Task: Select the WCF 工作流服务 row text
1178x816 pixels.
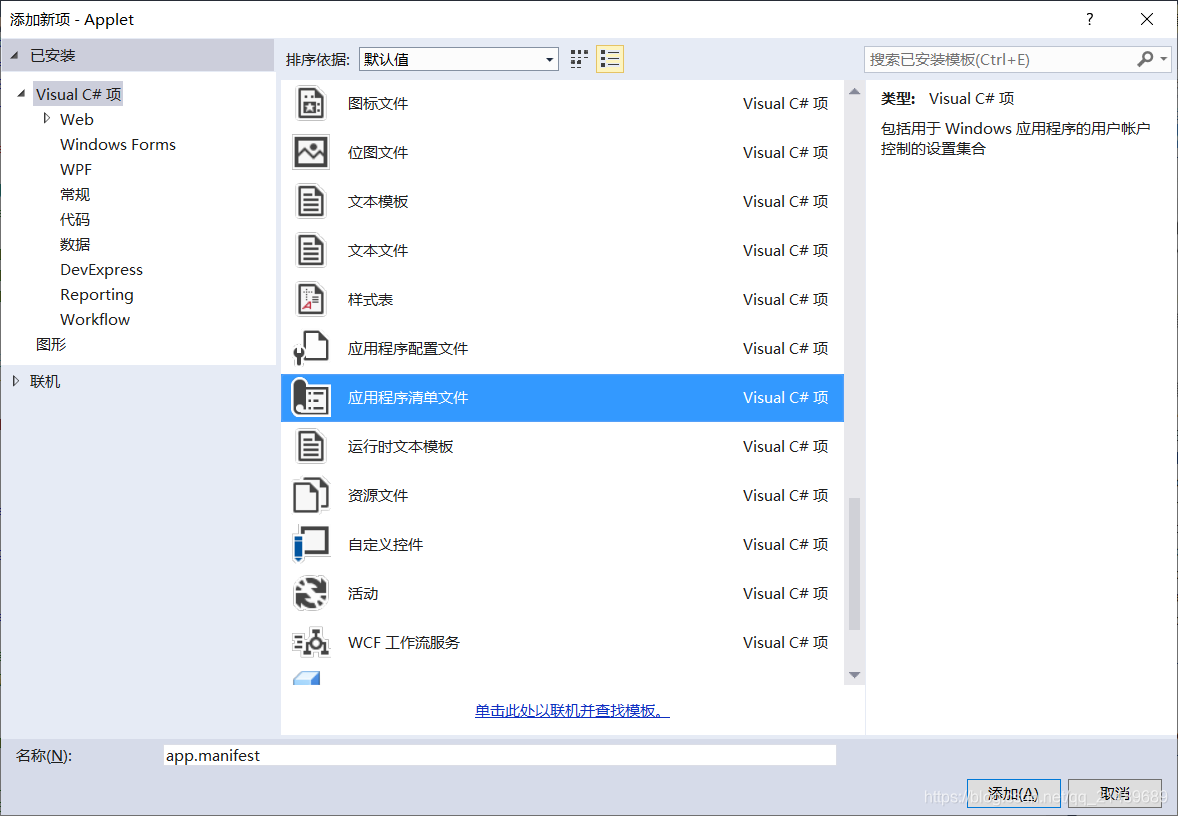Action: [404, 642]
